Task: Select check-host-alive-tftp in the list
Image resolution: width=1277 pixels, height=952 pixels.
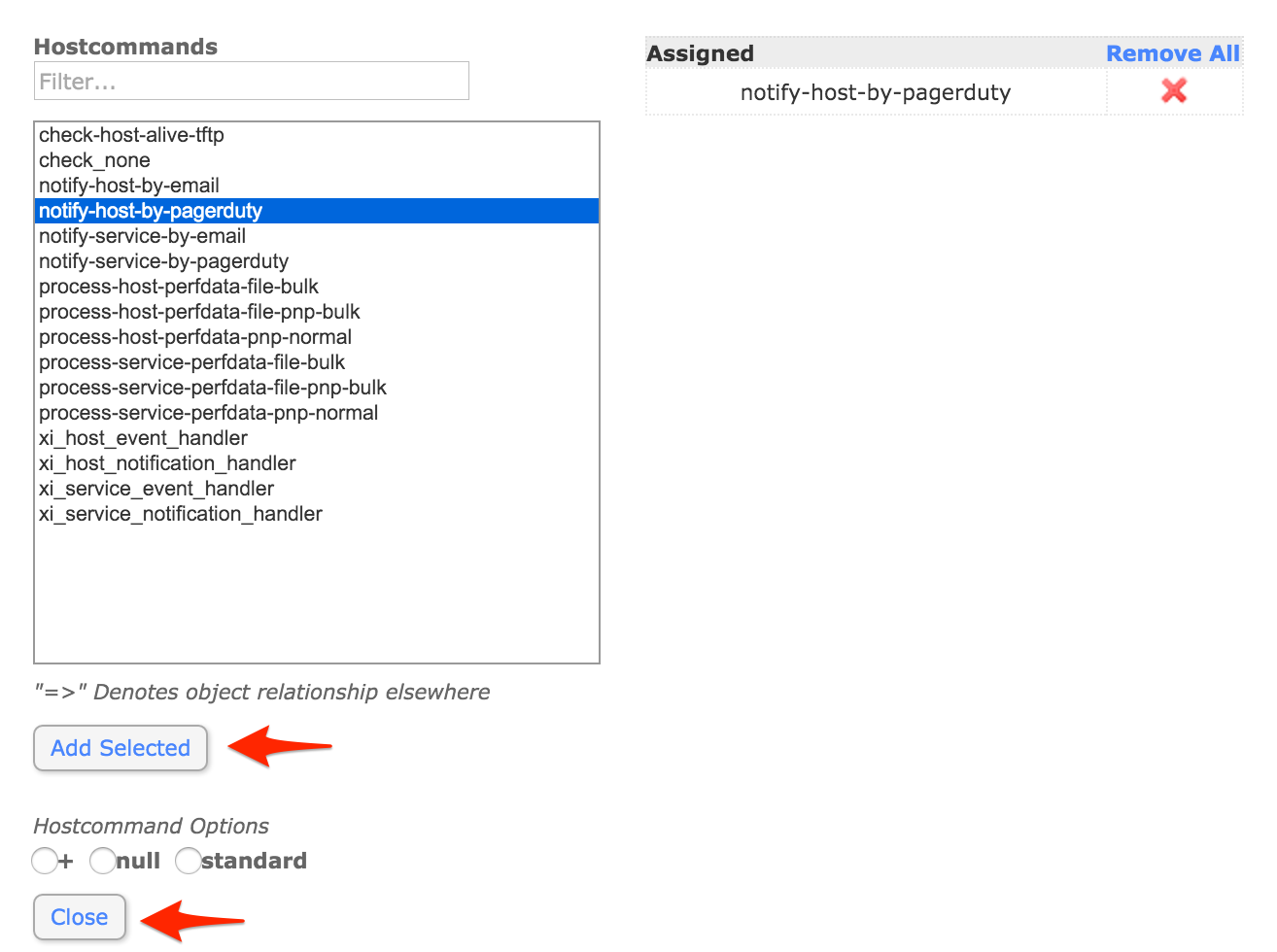Action: pyautogui.click(x=131, y=135)
